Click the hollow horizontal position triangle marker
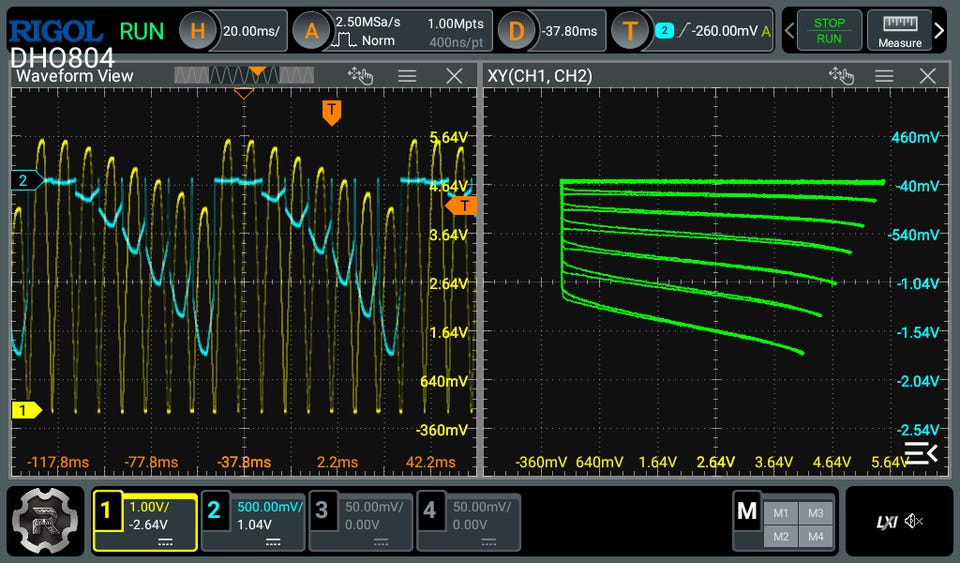This screenshot has width=960, height=563. pos(244,94)
